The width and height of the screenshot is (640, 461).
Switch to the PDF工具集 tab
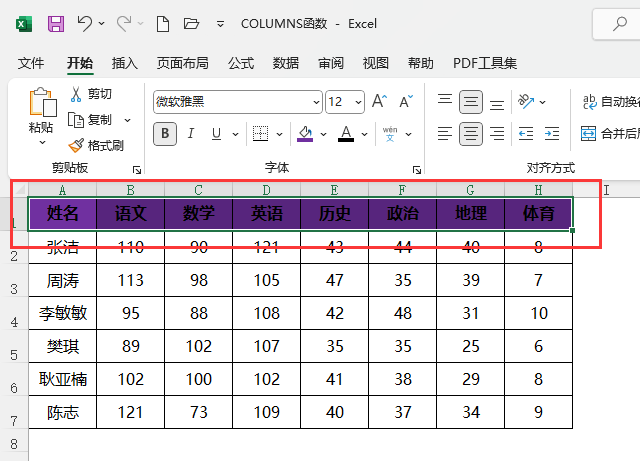485,63
